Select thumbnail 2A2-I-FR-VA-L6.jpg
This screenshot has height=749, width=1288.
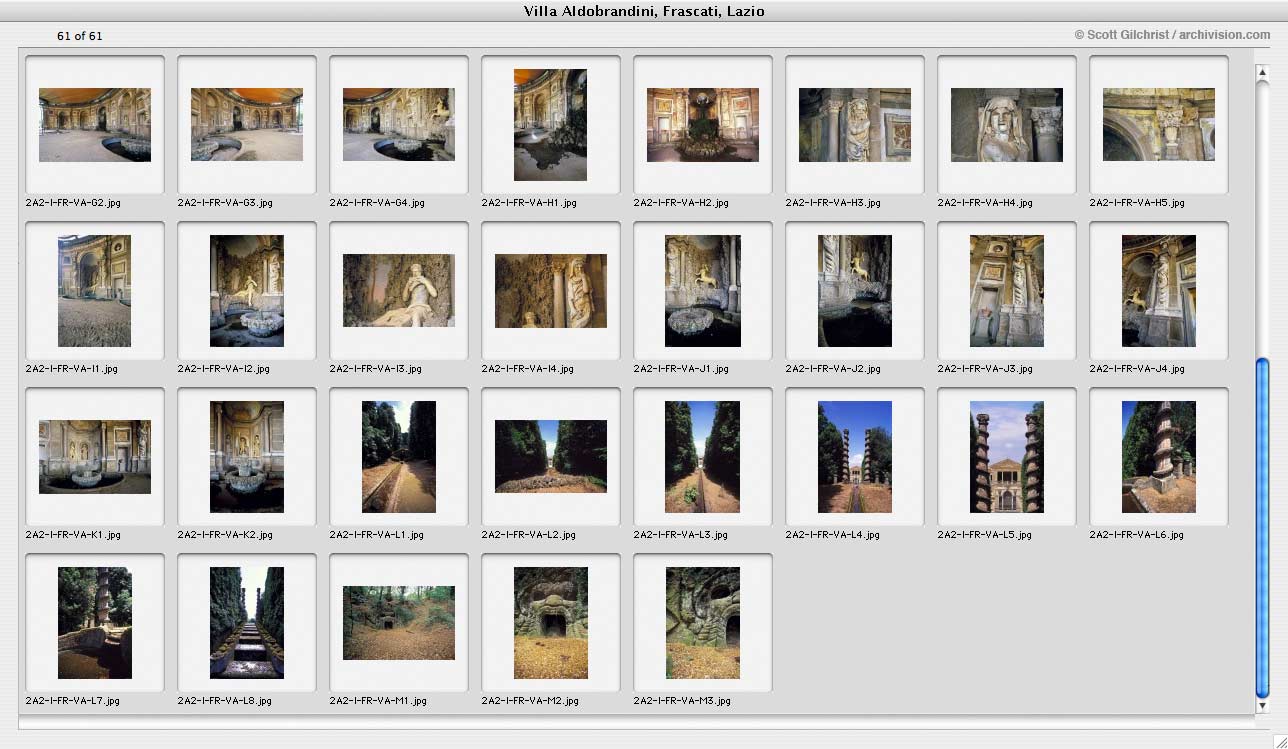1159,457
